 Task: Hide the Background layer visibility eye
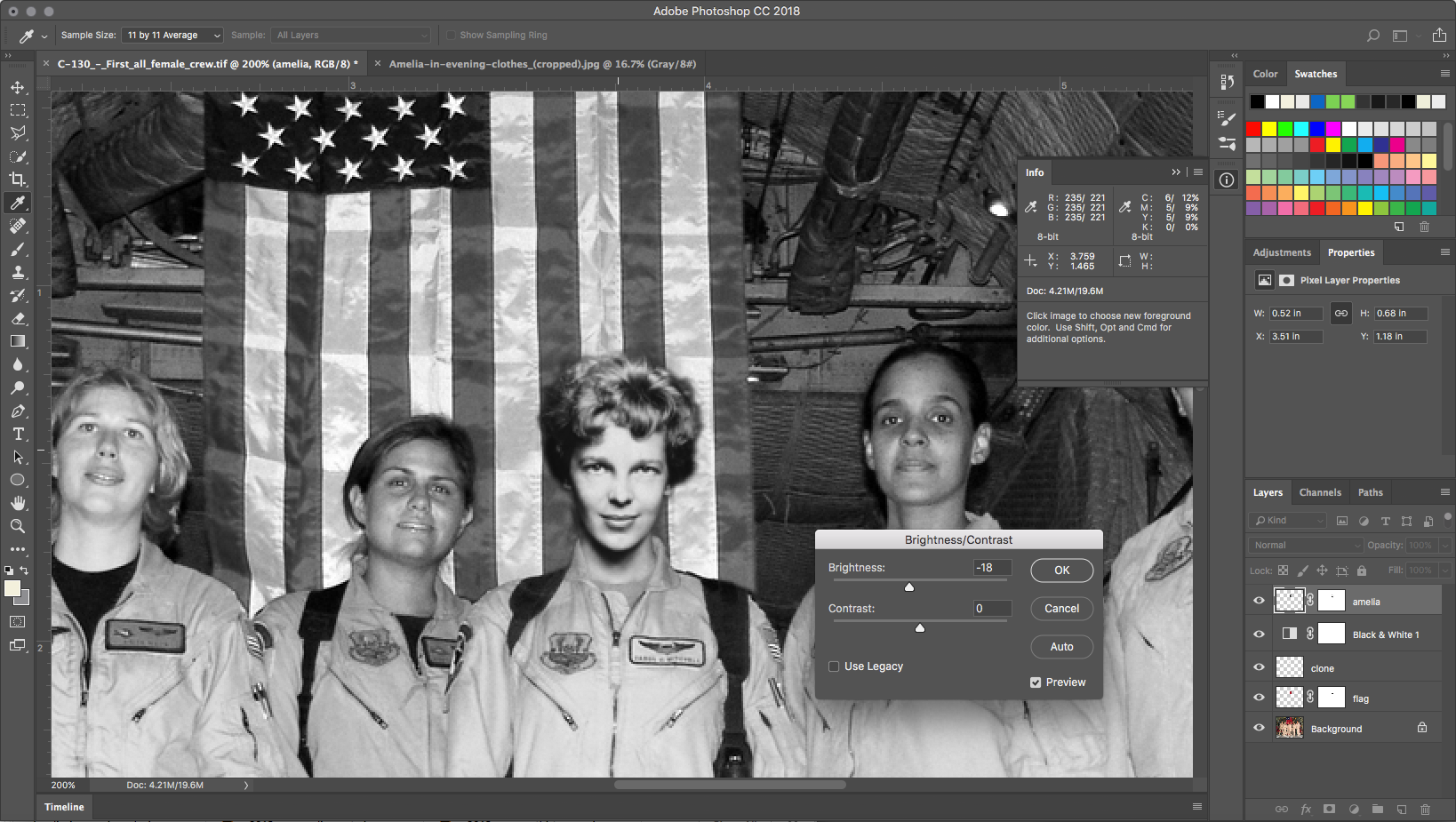click(x=1259, y=728)
